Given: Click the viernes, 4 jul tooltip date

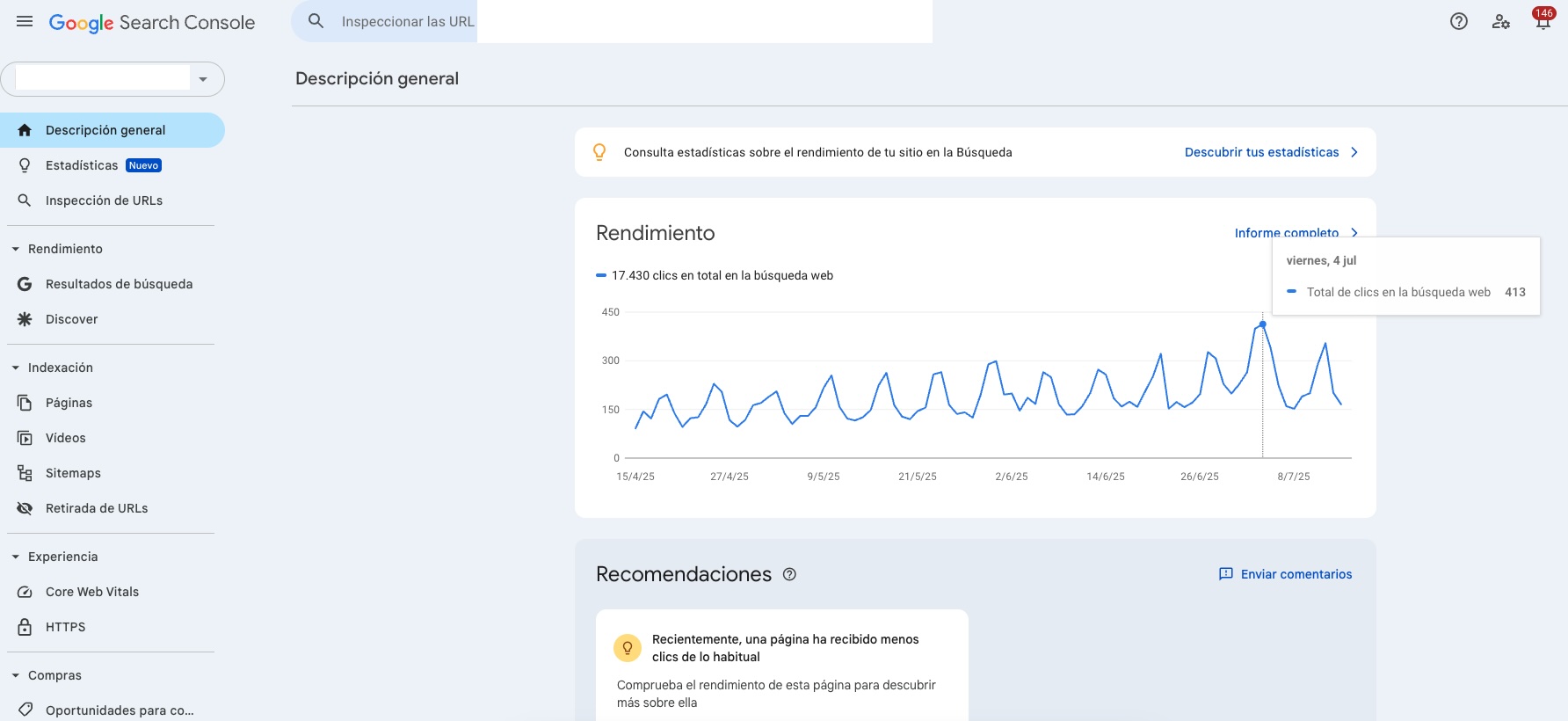Looking at the screenshot, I should (1321, 260).
